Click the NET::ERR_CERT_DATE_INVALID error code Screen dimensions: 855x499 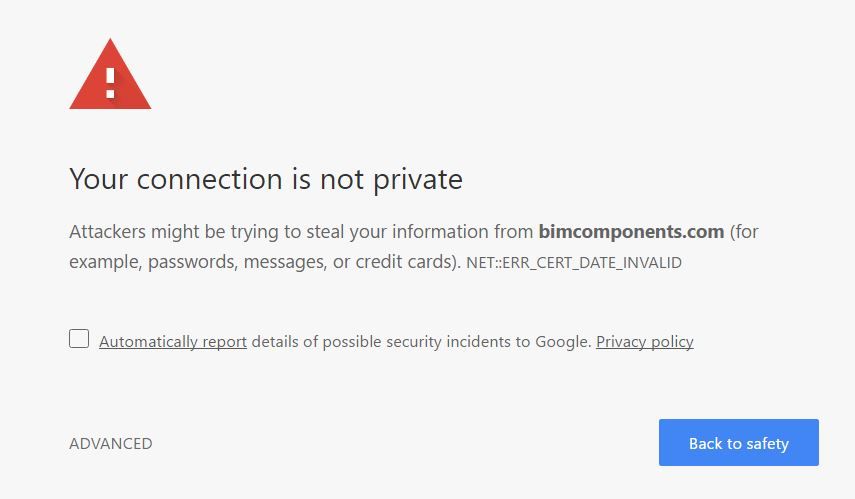pos(574,263)
